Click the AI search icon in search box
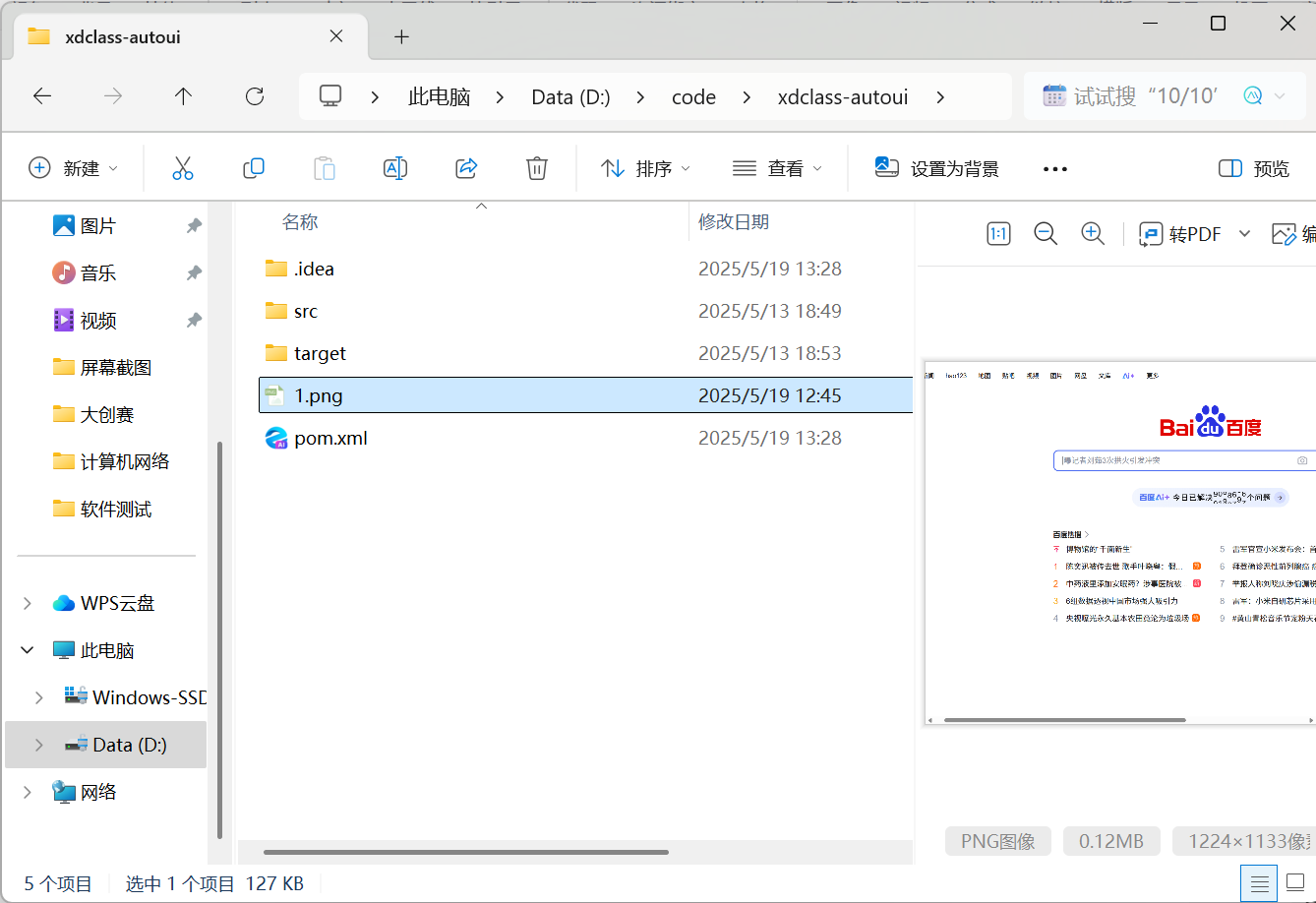 pyautogui.click(x=1253, y=96)
